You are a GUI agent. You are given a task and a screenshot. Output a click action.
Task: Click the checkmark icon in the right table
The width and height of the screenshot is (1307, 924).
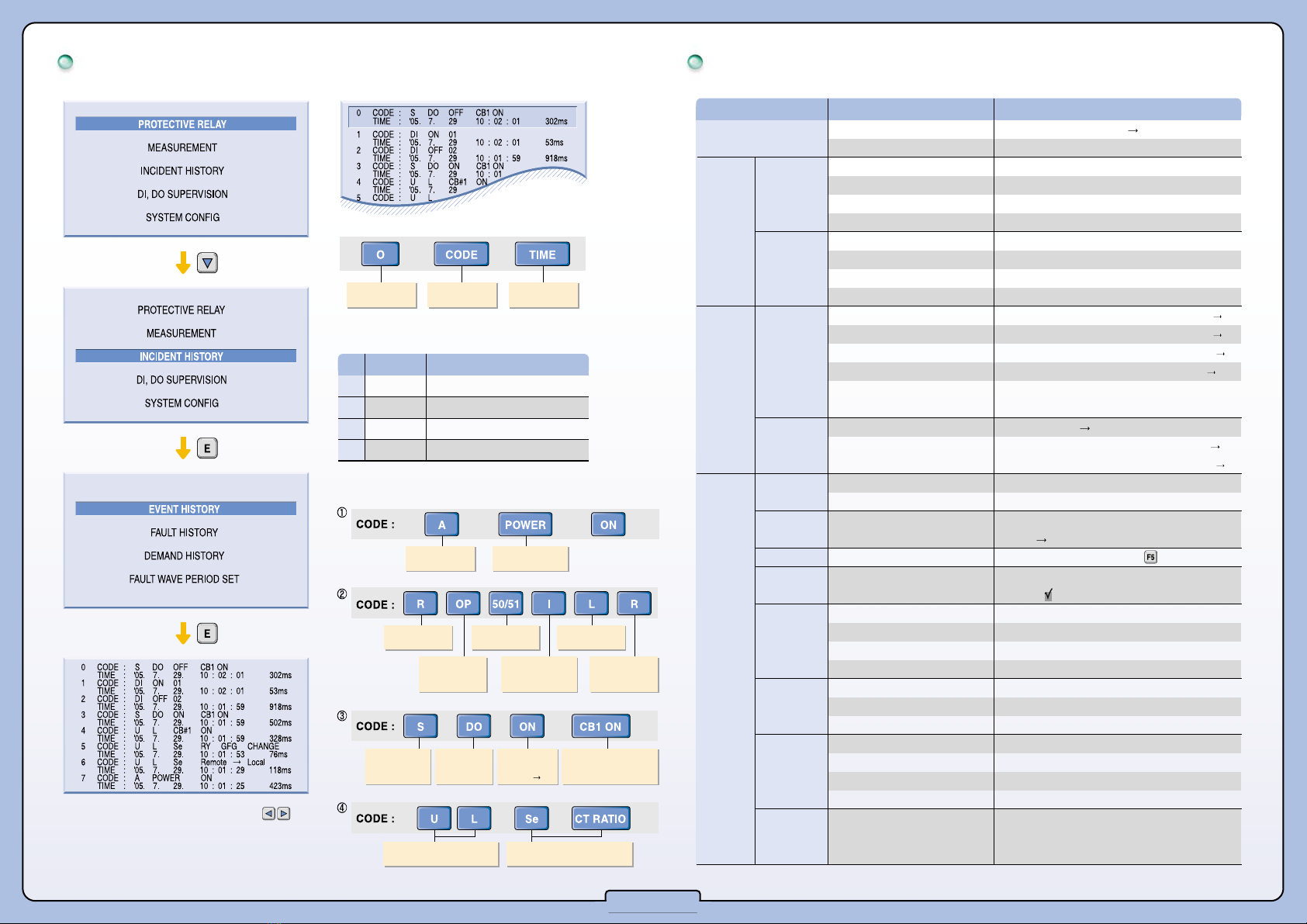[1048, 595]
